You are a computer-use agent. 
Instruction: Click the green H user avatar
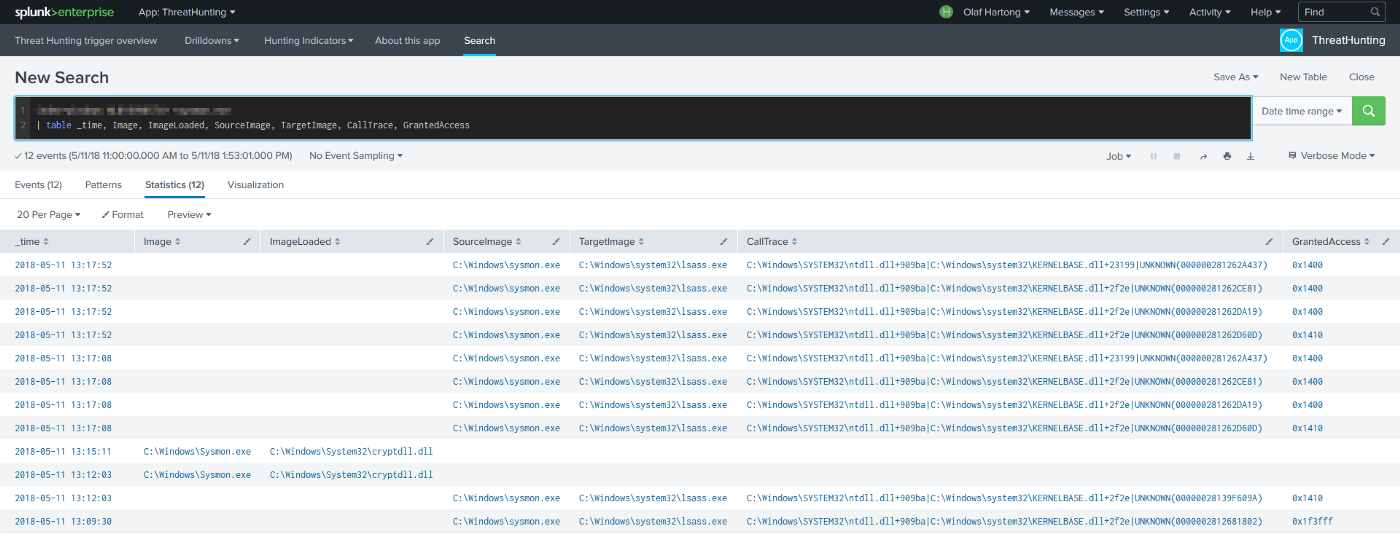tap(946, 12)
